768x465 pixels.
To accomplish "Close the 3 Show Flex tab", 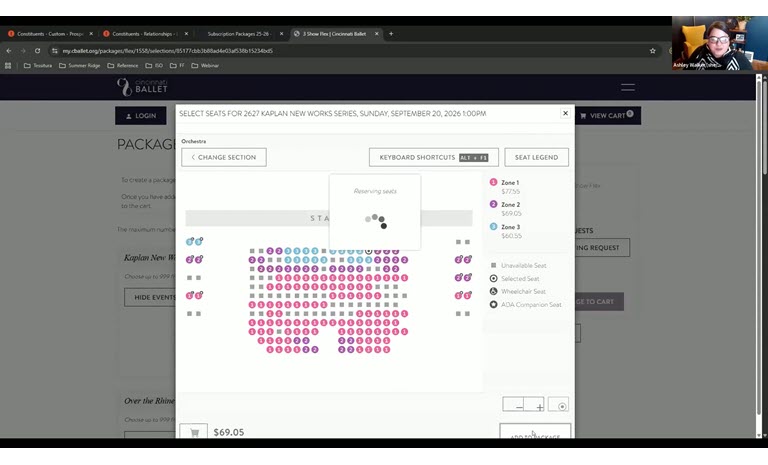I will [x=376, y=34].
